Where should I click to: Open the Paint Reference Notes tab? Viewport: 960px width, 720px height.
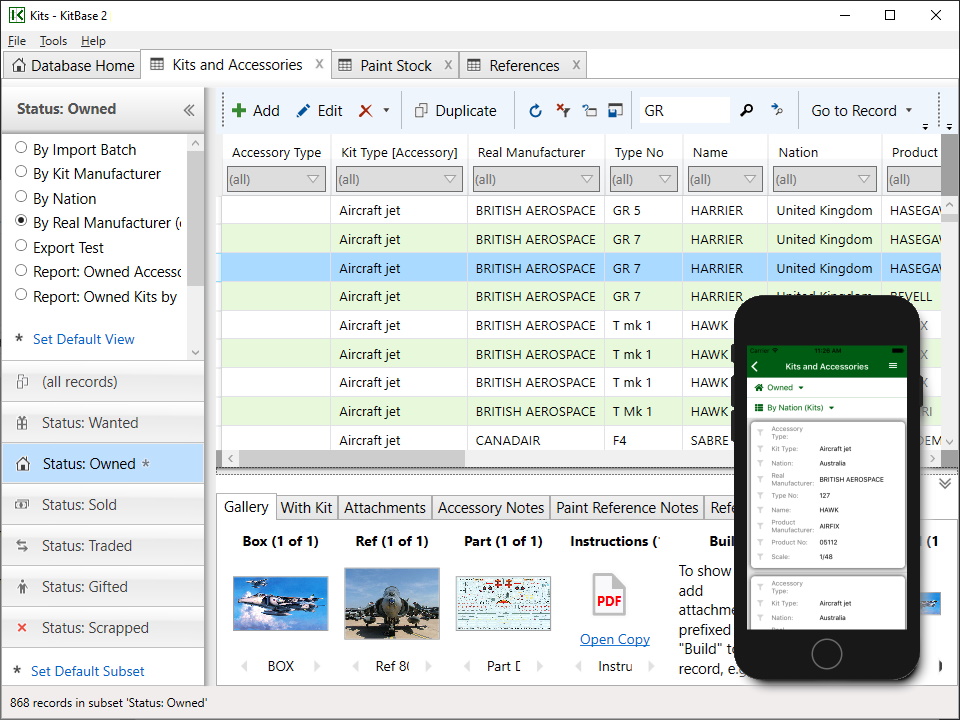[x=627, y=508]
